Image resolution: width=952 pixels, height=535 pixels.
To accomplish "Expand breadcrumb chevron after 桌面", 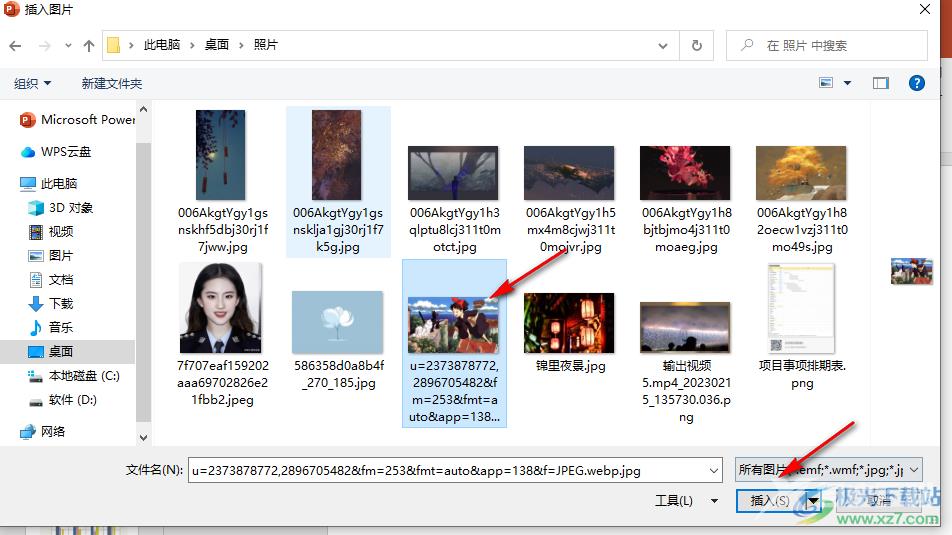I will tap(241, 46).
